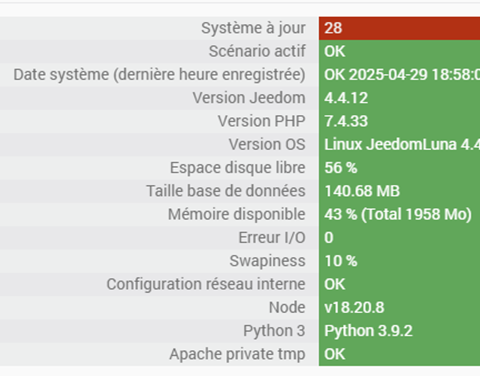Select the Node version v18.20.8 cell
This screenshot has width=480, height=376.
pos(399,308)
